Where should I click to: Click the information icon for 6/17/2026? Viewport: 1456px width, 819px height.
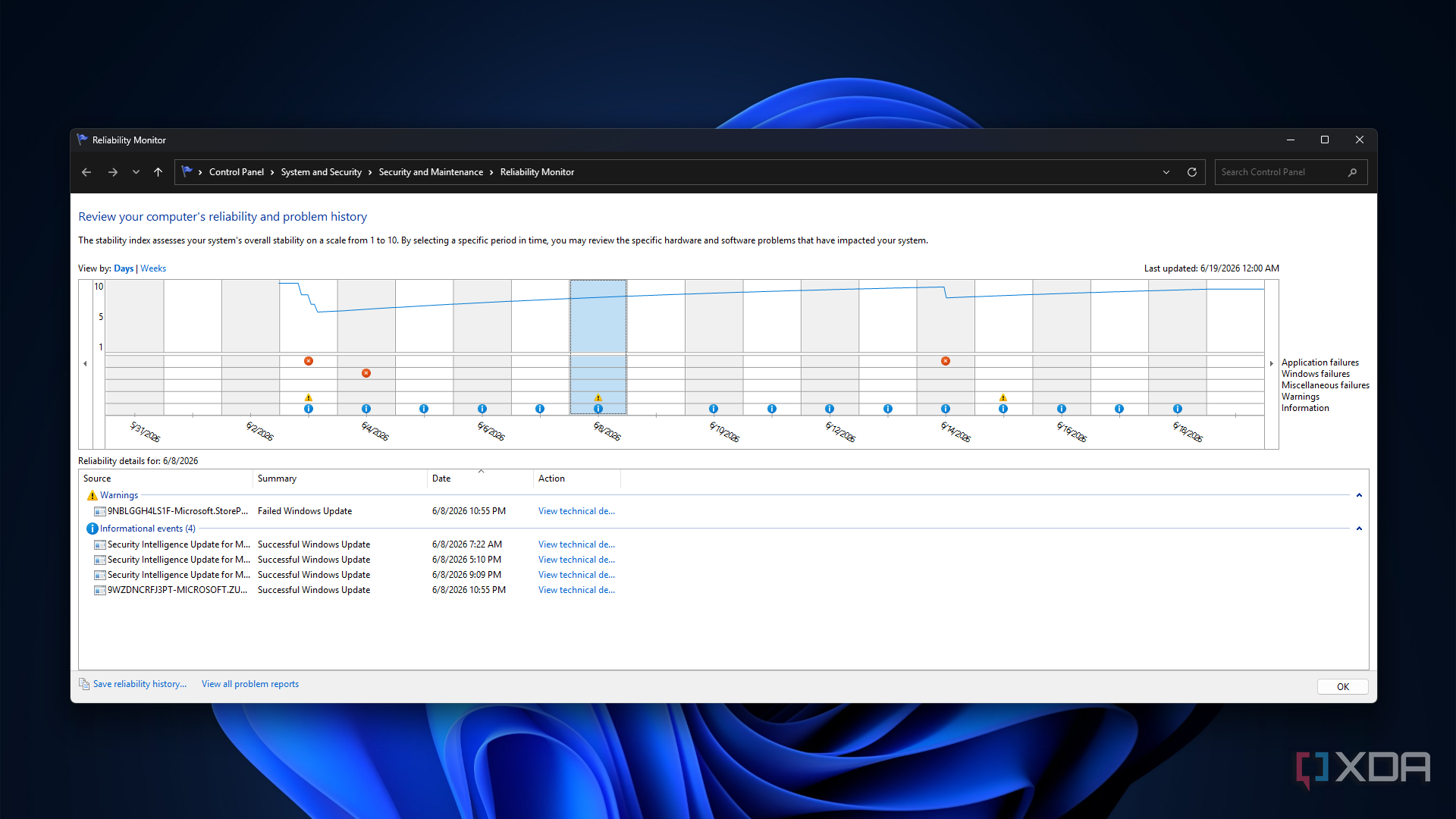(x=1119, y=409)
